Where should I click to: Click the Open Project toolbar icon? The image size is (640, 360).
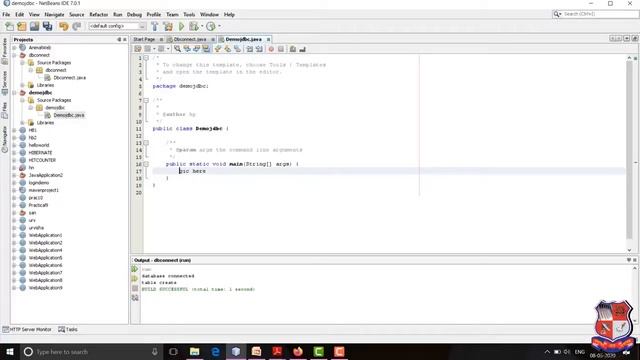click(x=34, y=27)
